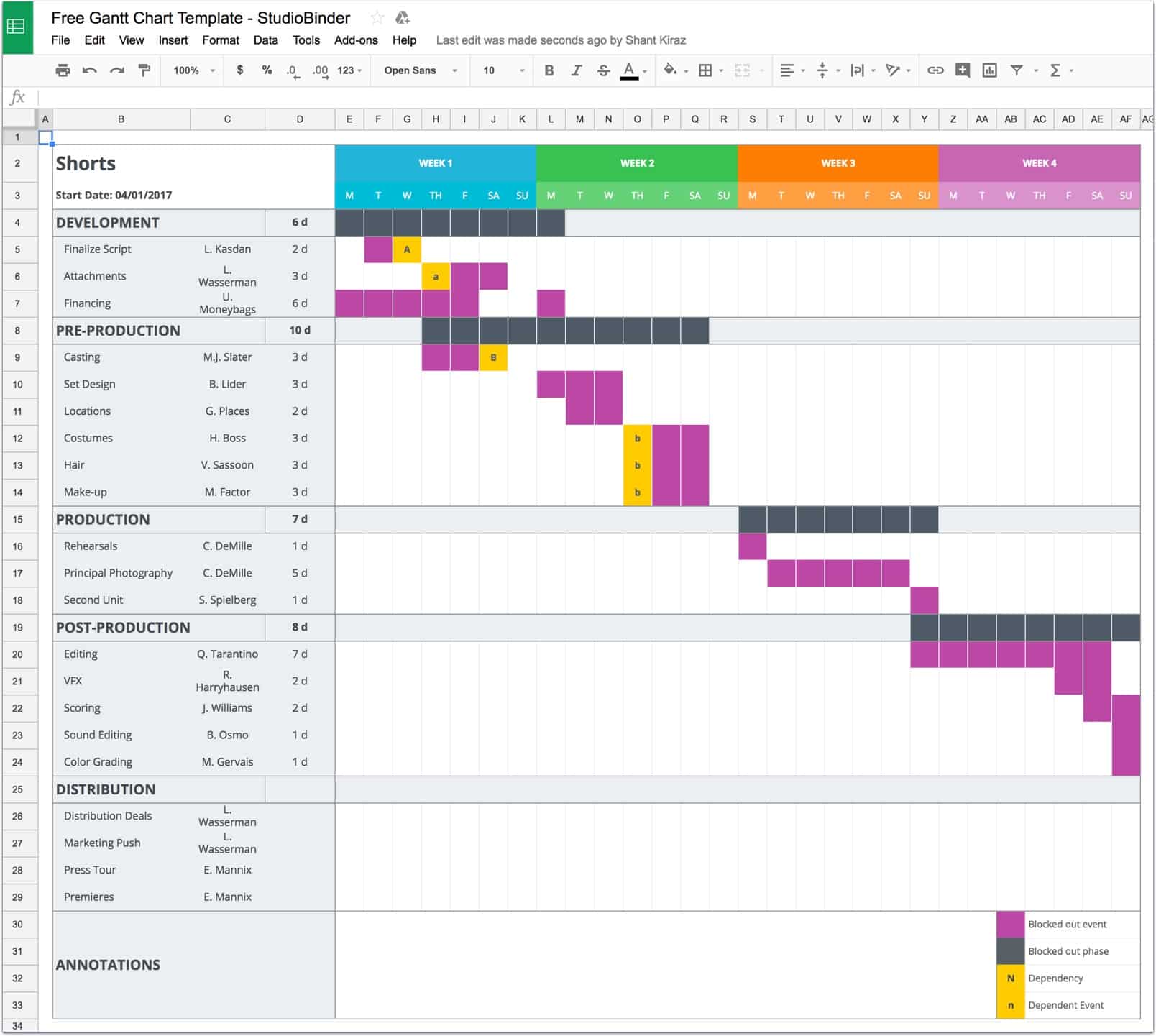Enable strikethrough text
Screen dimensions: 1156x1036
pos(601,70)
